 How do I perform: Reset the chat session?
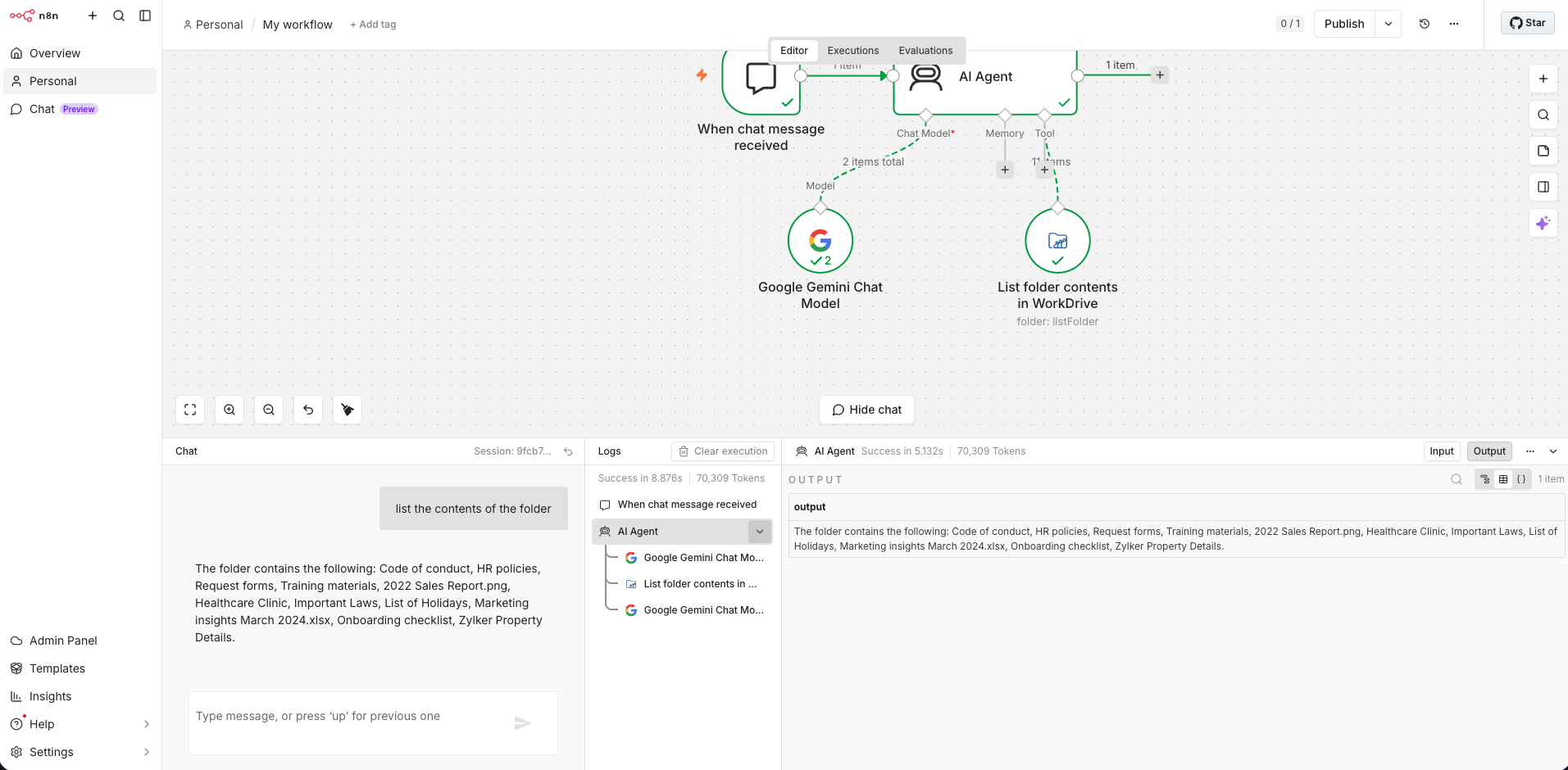(x=568, y=451)
